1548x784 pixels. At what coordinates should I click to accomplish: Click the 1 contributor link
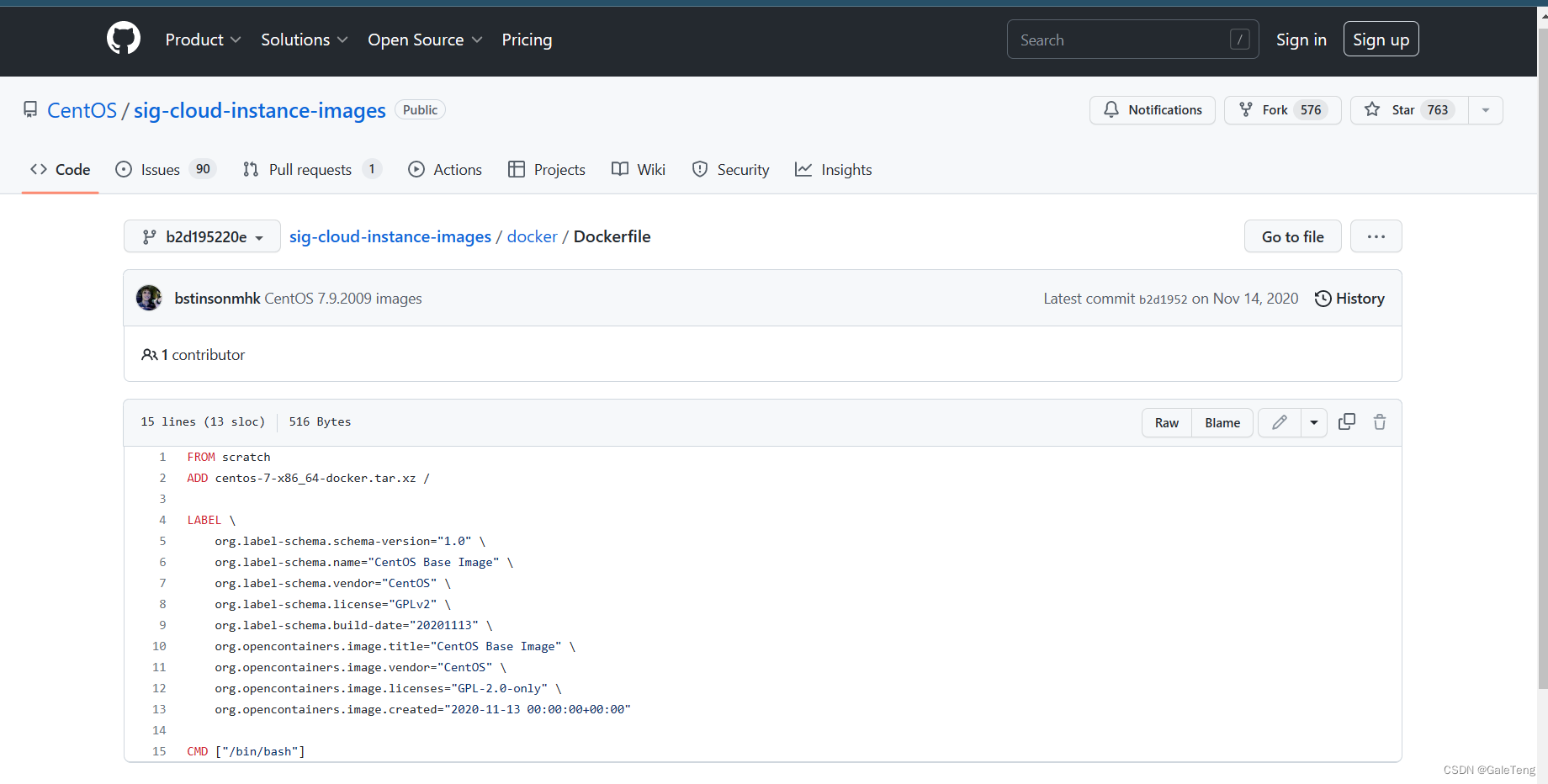(193, 355)
